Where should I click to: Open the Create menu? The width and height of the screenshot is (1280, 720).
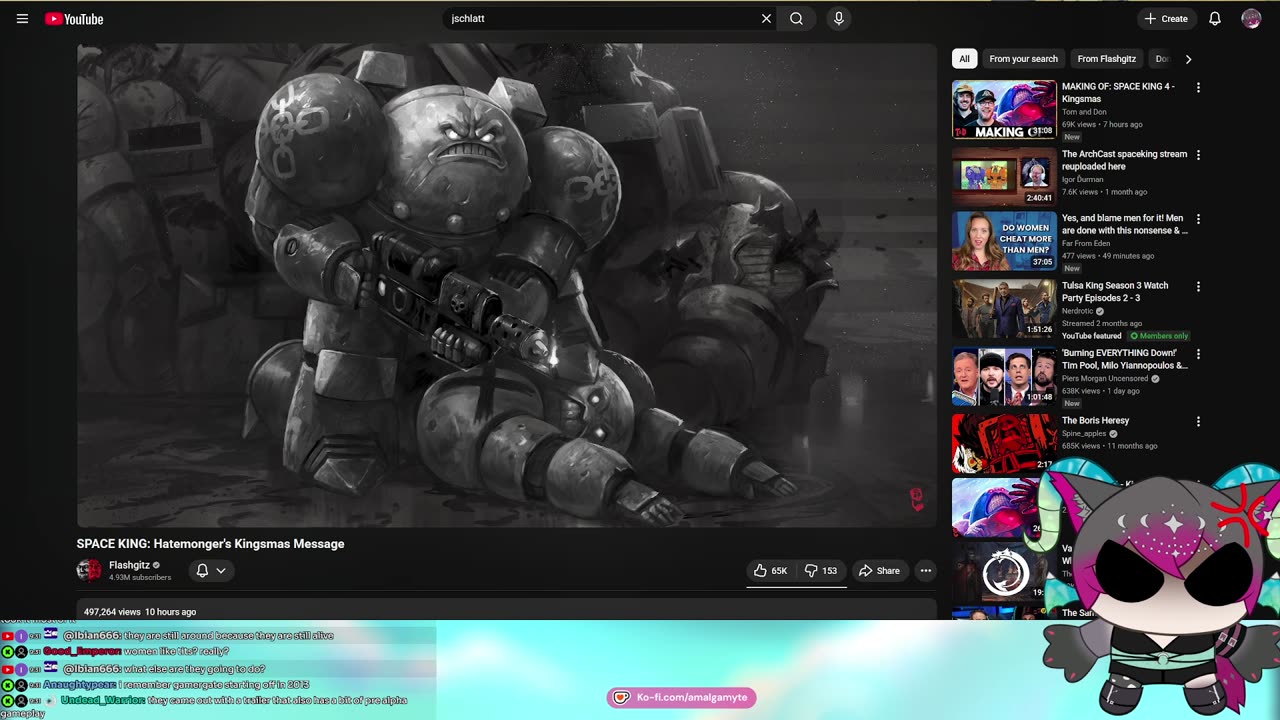pyautogui.click(x=1166, y=18)
